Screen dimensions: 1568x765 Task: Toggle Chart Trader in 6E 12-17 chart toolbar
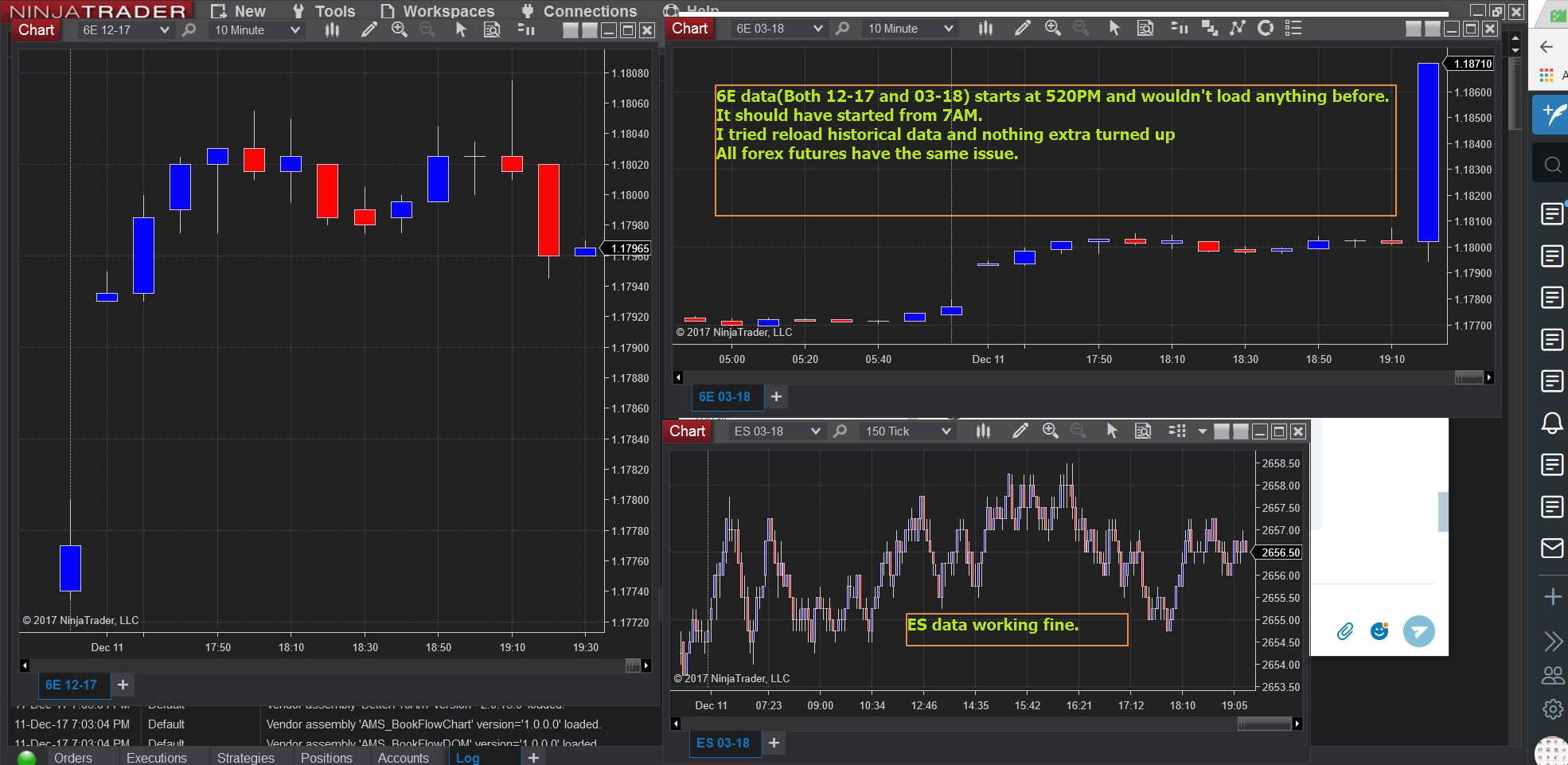526,30
